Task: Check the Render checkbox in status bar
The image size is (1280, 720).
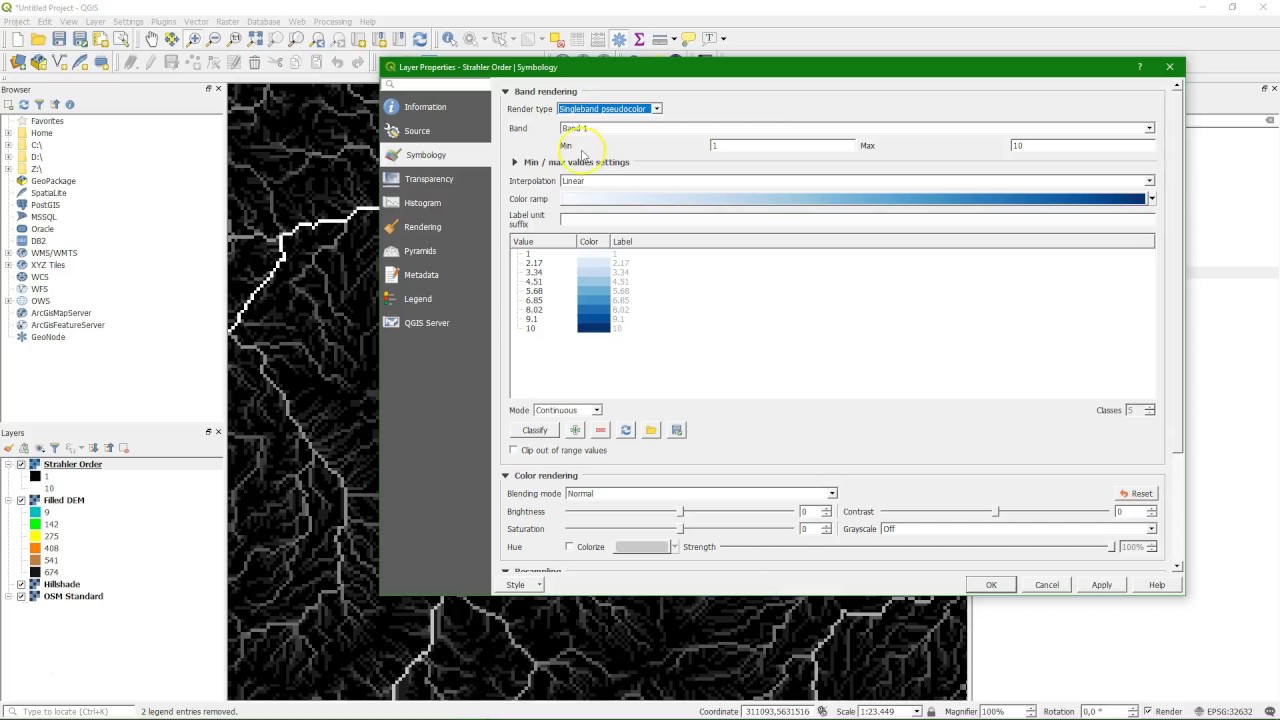Action: [x=1147, y=711]
